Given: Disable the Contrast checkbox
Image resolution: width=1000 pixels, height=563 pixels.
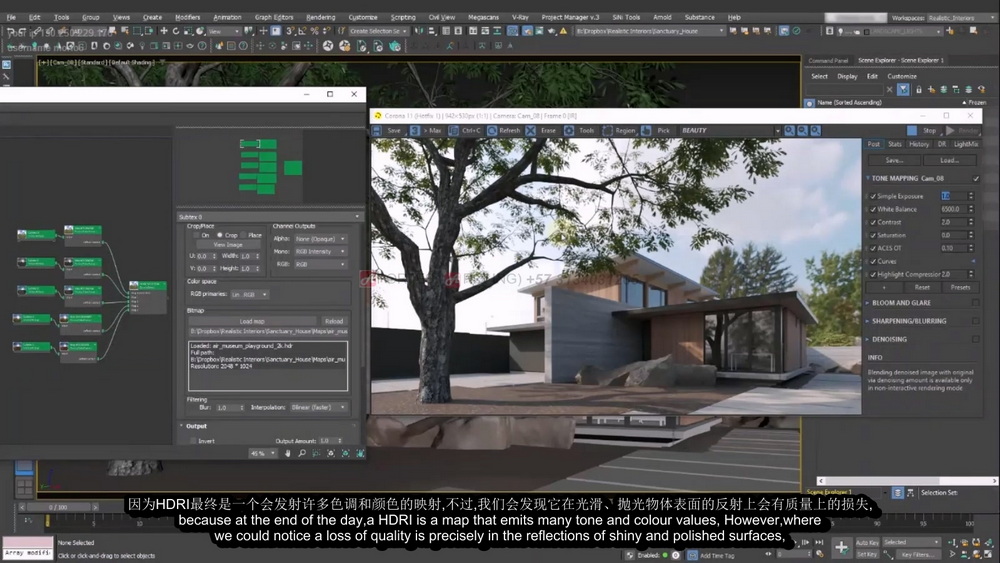Looking at the screenshot, I should pyautogui.click(x=873, y=223).
